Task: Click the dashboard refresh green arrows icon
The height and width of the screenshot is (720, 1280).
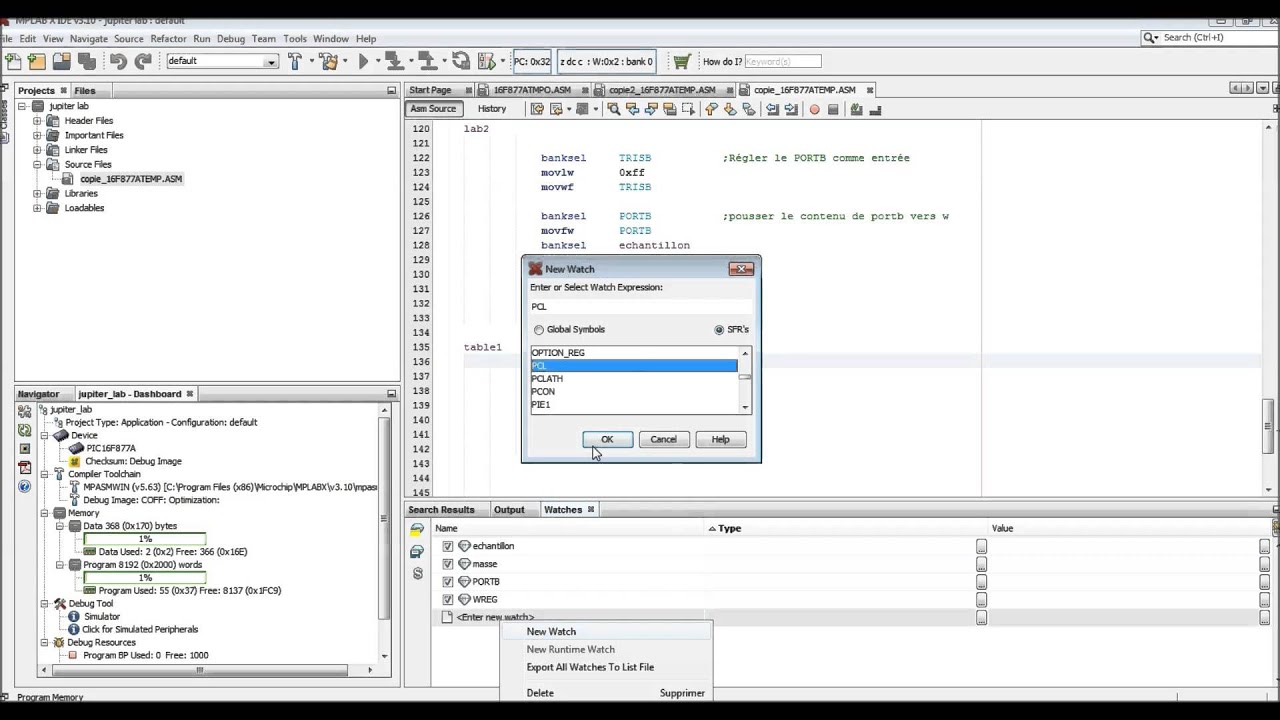Action: (25, 430)
